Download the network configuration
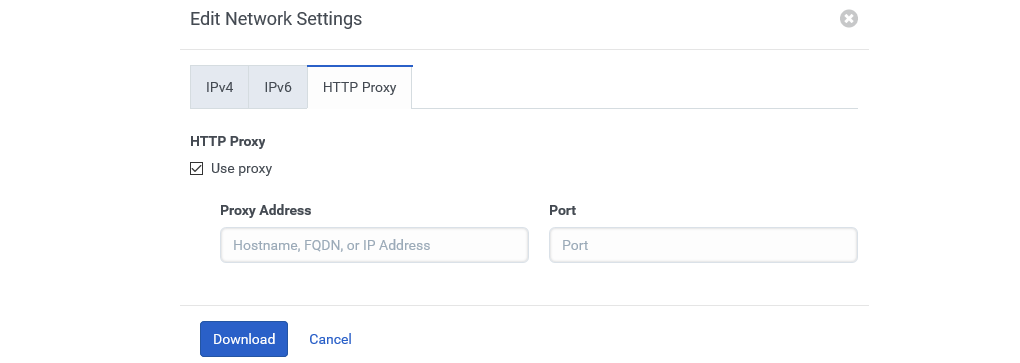 pyautogui.click(x=244, y=339)
